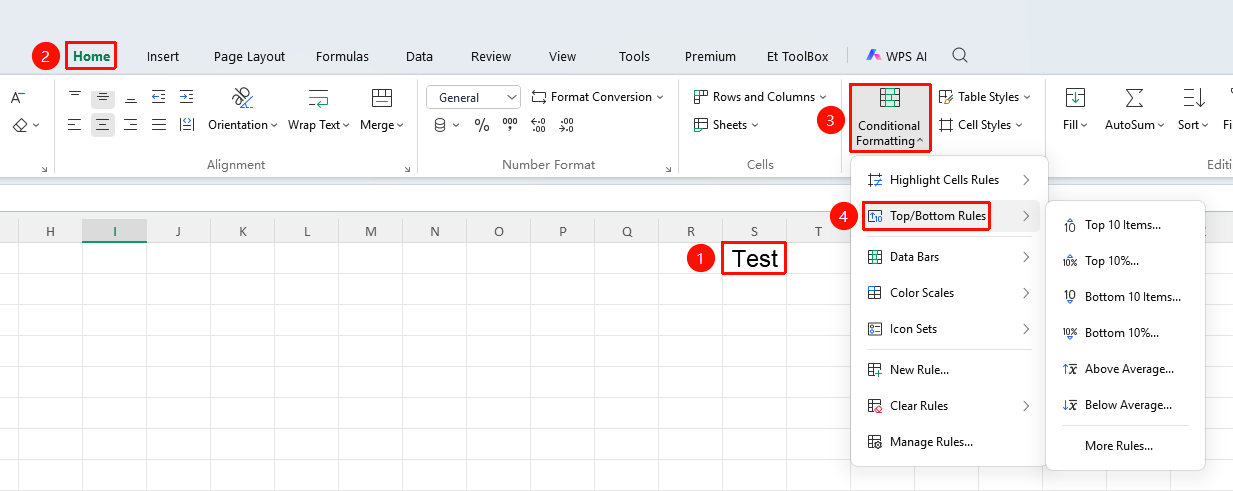Click the search magnifier icon
1233x491 pixels.
coord(960,55)
